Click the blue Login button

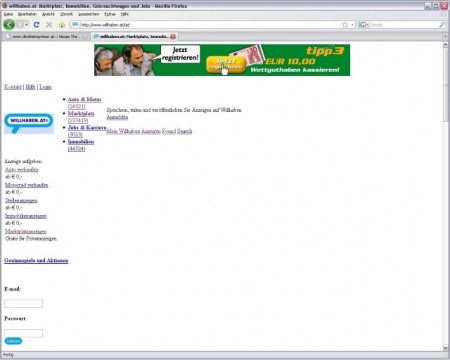tap(13, 341)
